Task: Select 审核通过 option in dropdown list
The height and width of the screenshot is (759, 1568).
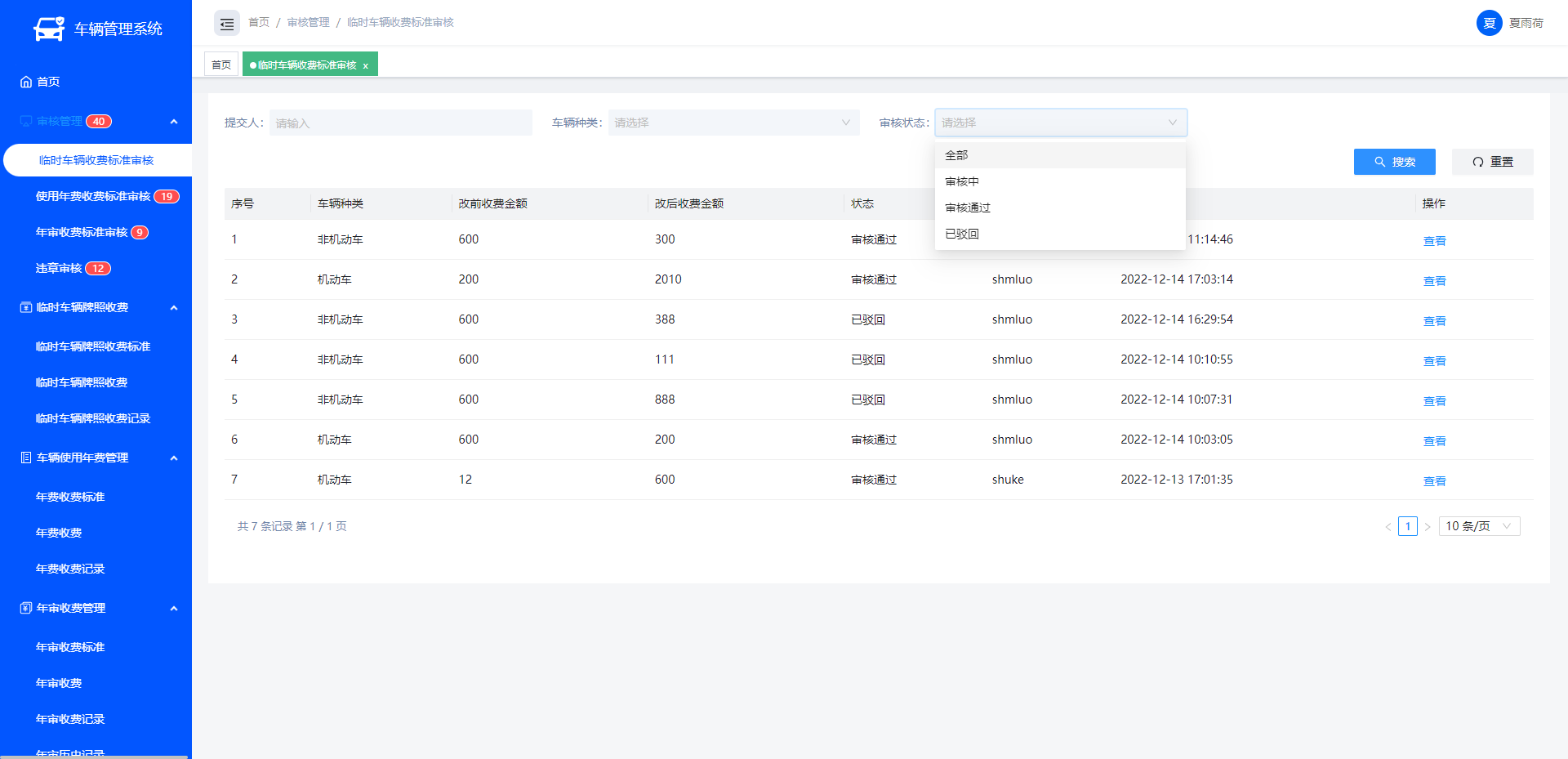Action: [1060, 208]
